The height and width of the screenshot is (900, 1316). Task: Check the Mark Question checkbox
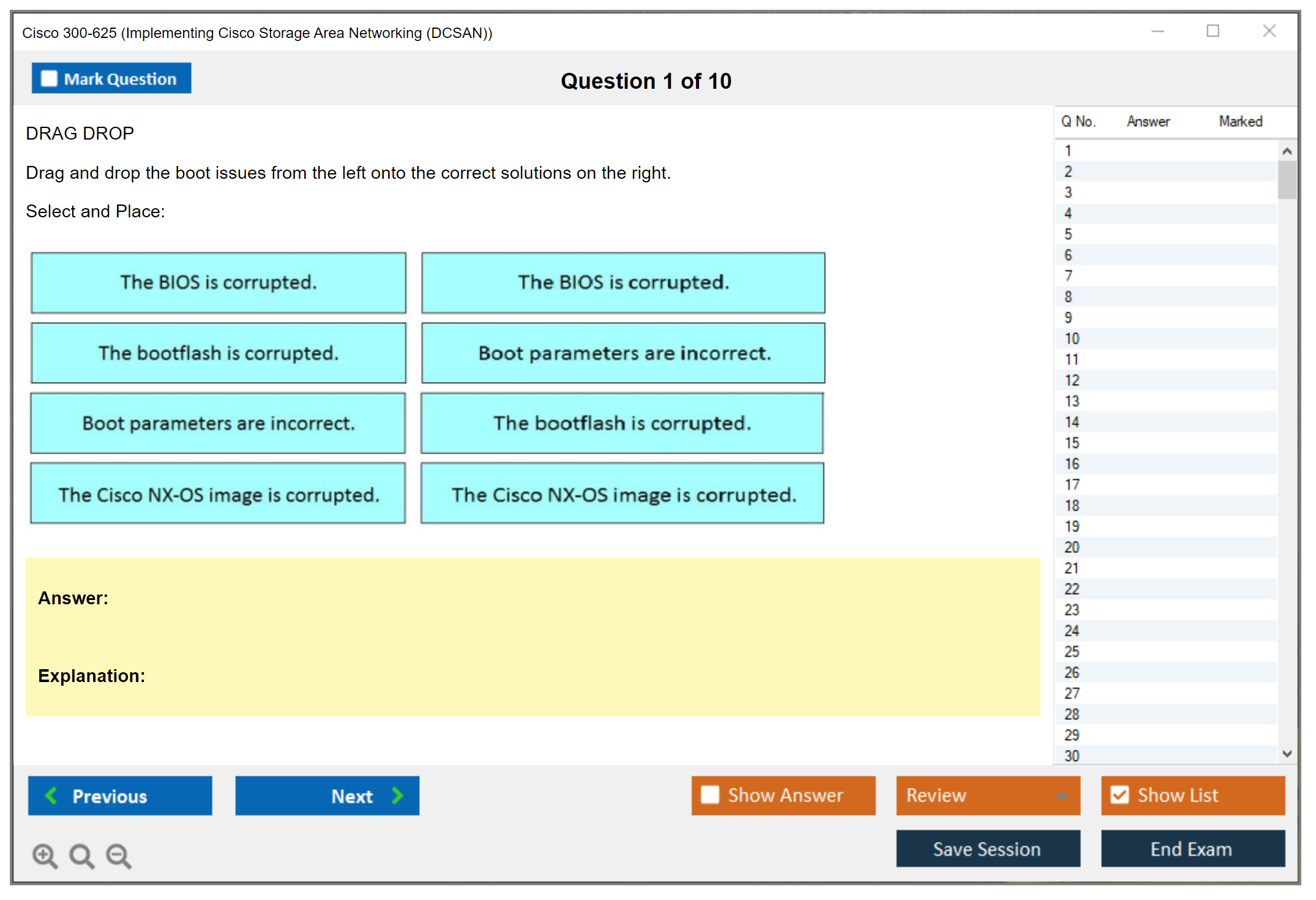(x=49, y=79)
